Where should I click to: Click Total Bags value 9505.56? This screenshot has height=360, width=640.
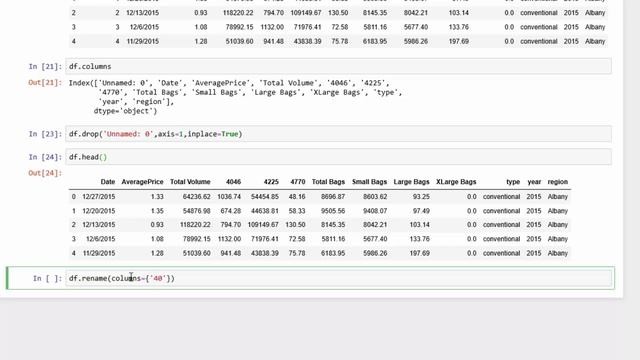[333, 211]
